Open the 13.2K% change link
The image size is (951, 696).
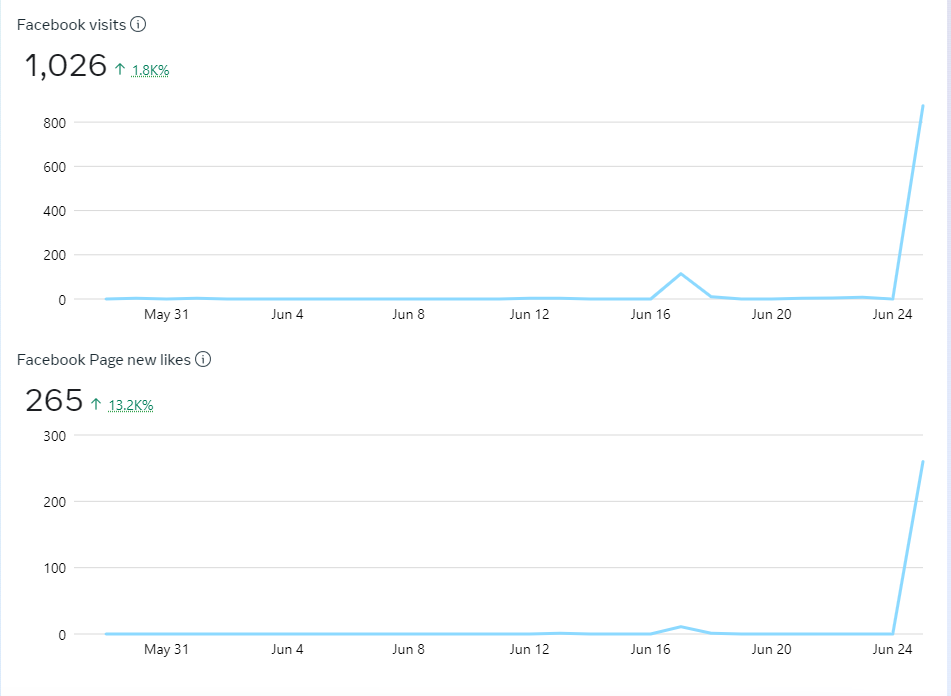130,405
